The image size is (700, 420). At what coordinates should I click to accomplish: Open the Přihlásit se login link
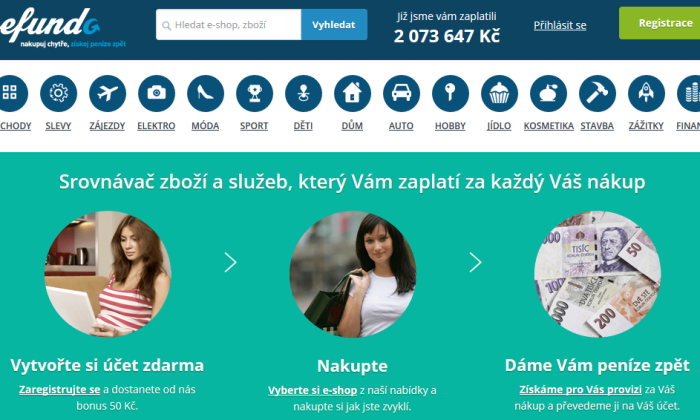coord(560,25)
